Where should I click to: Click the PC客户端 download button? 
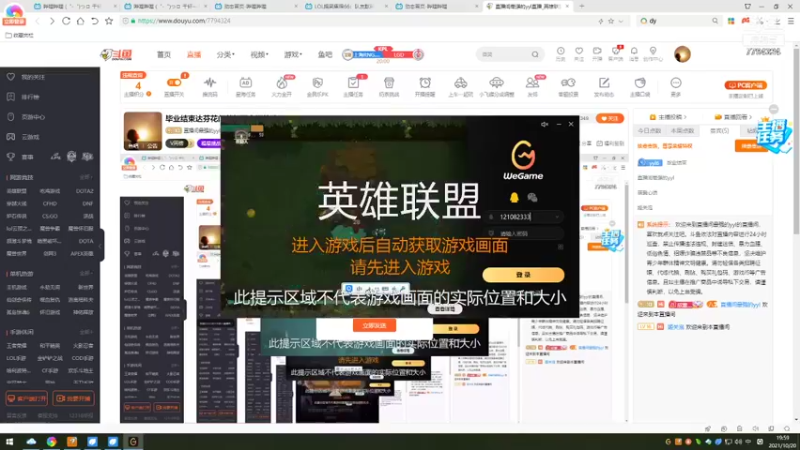(x=745, y=85)
